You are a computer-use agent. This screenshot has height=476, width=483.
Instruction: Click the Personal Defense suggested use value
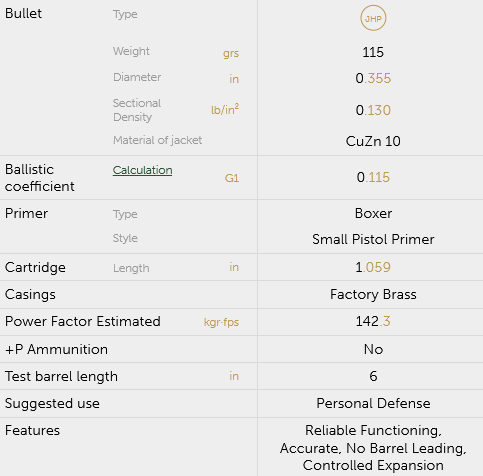pos(373,403)
